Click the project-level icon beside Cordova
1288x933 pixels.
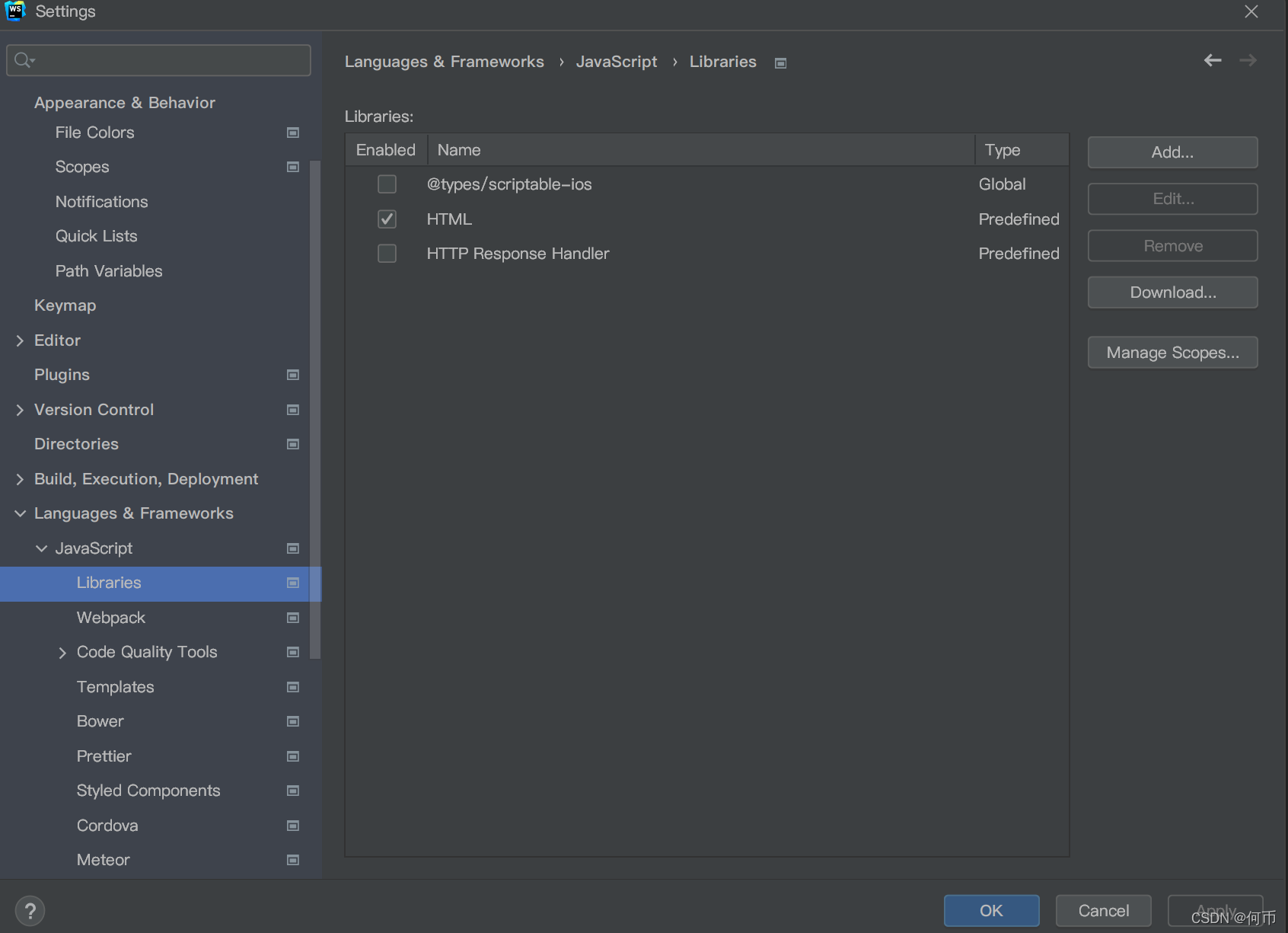pos(292,826)
